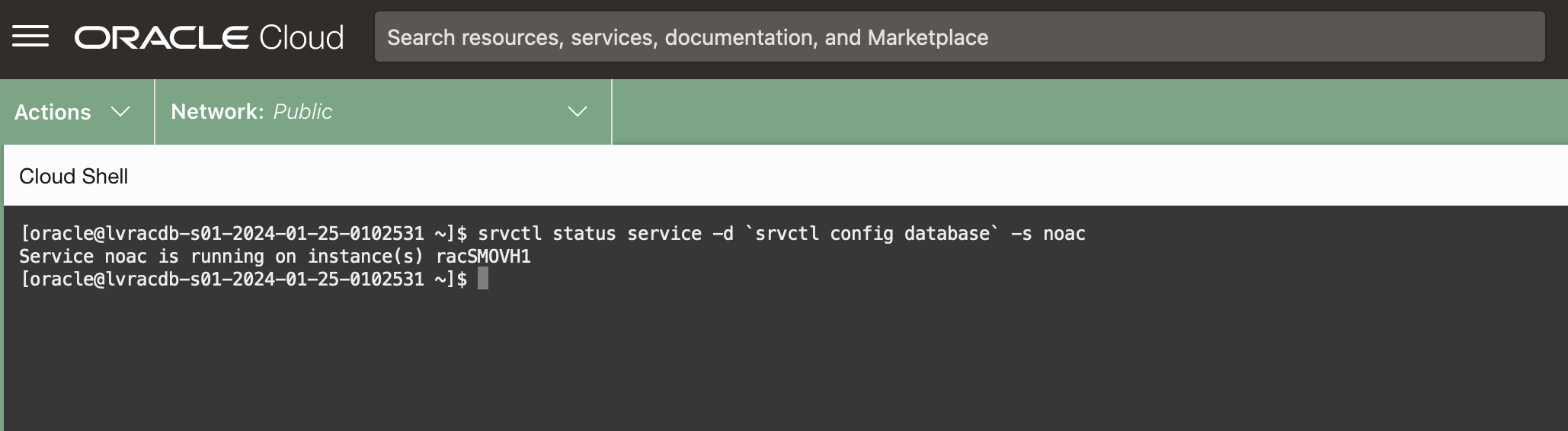Image resolution: width=1568 pixels, height=431 pixels.
Task: Click 'Service noac is running' output text
Action: [141, 257]
